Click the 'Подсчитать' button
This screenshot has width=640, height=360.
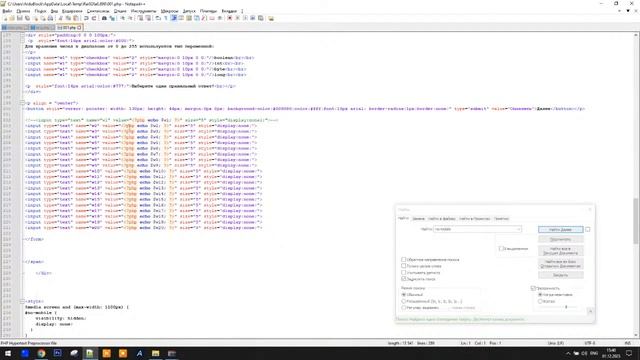pyautogui.click(x=560, y=240)
